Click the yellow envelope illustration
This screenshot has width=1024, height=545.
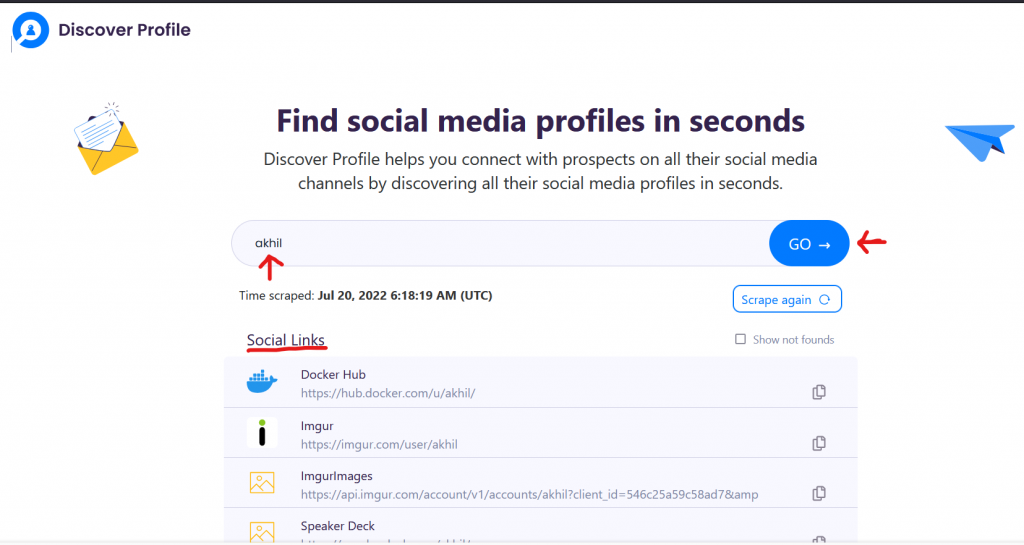(x=106, y=139)
